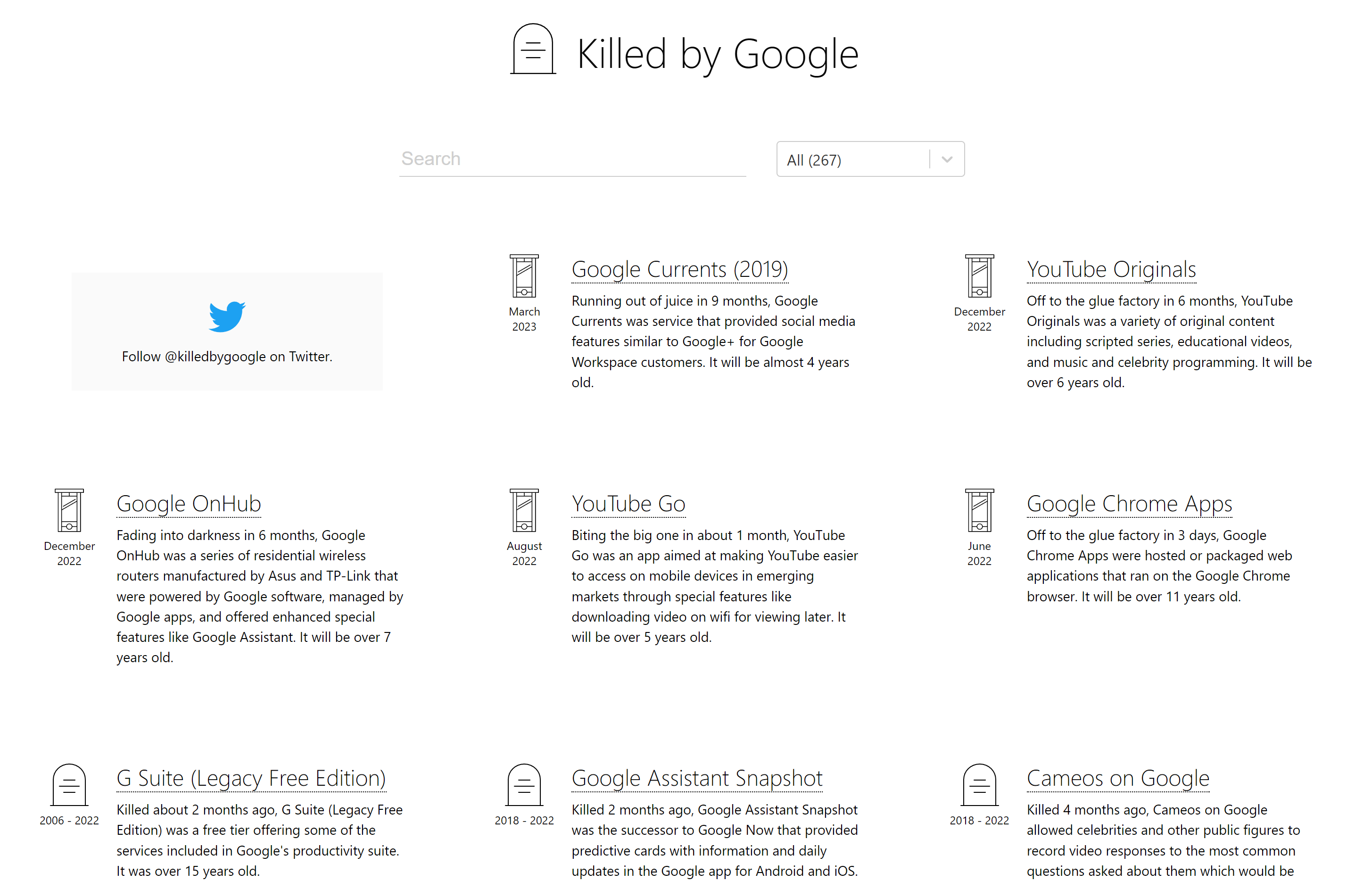Click the June 2022 date label
Viewport: 1372px width, 881px height.
[979, 553]
